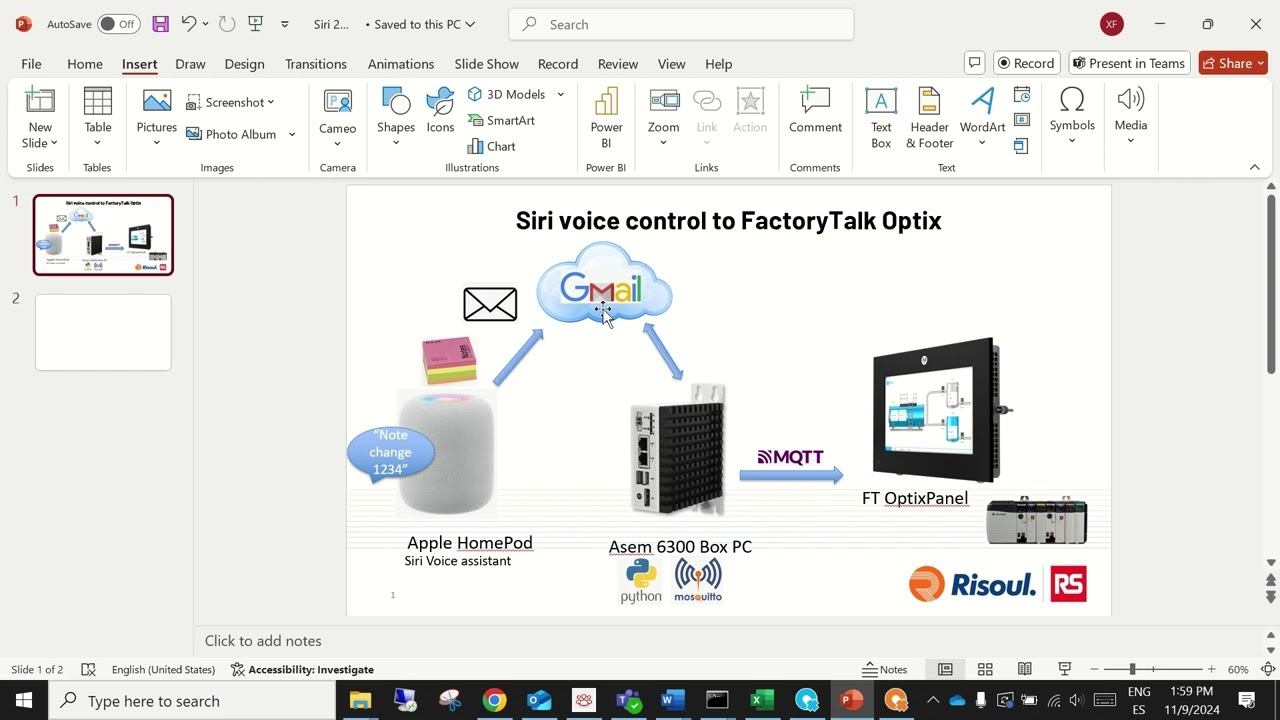Image resolution: width=1280 pixels, height=720 pixels.
Task: Insert SmartArt graphic
Action: click(x=501, y=120)
